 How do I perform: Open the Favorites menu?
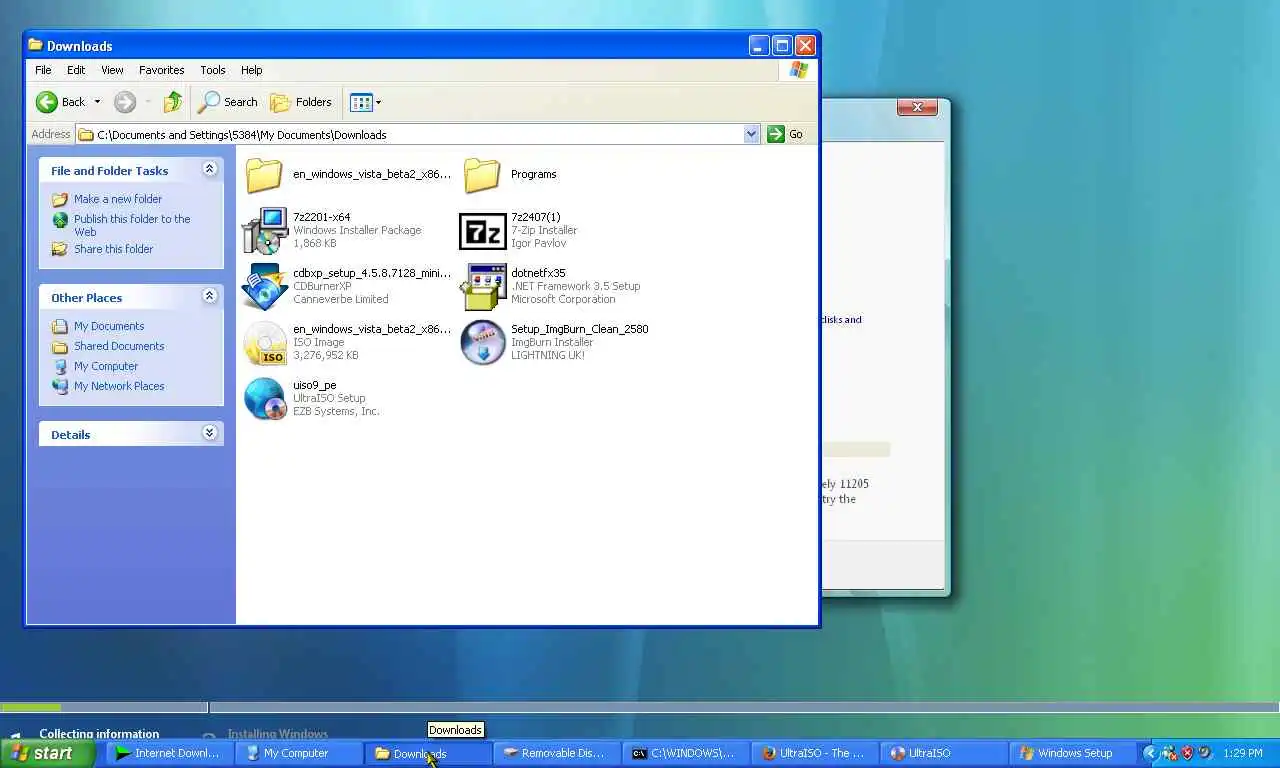point(161,70)
